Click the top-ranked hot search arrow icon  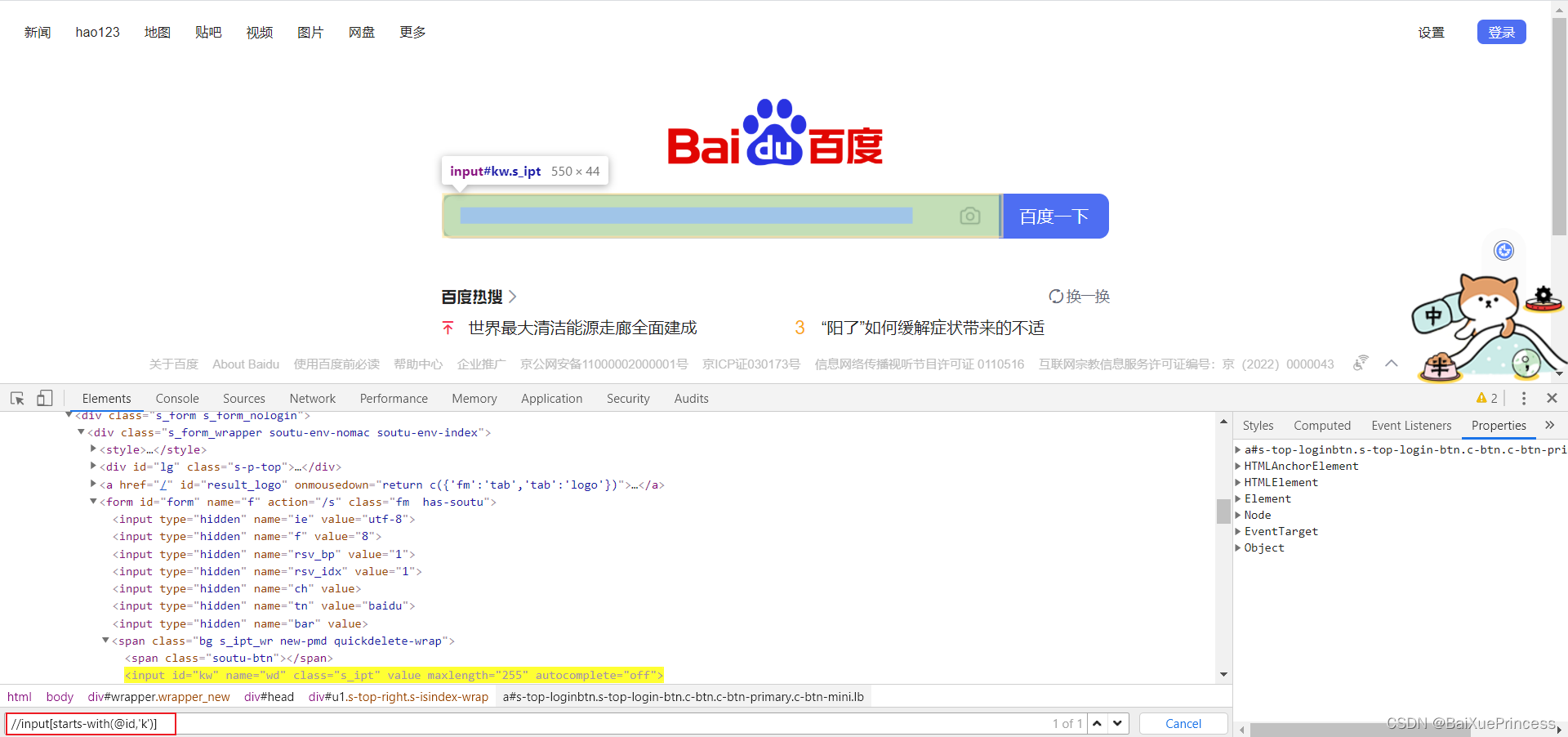click(x=448, y=328)
